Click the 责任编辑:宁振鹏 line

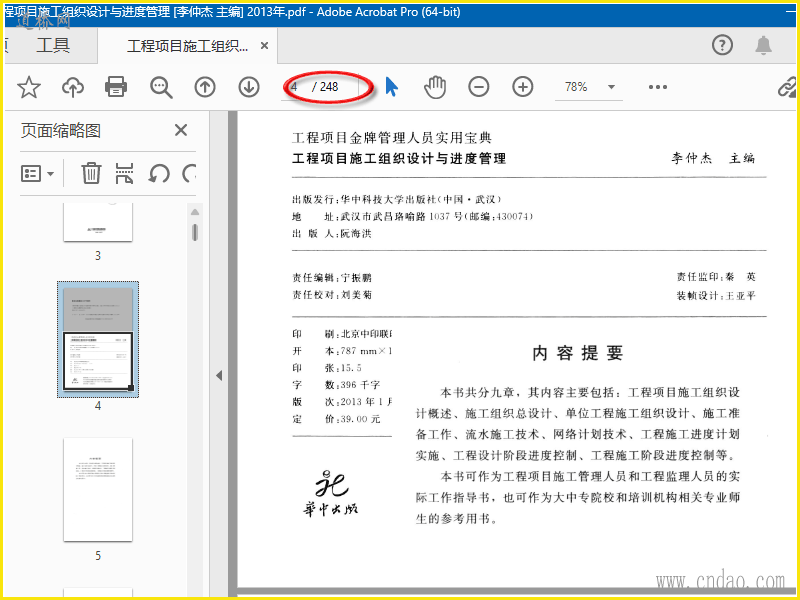332,278
